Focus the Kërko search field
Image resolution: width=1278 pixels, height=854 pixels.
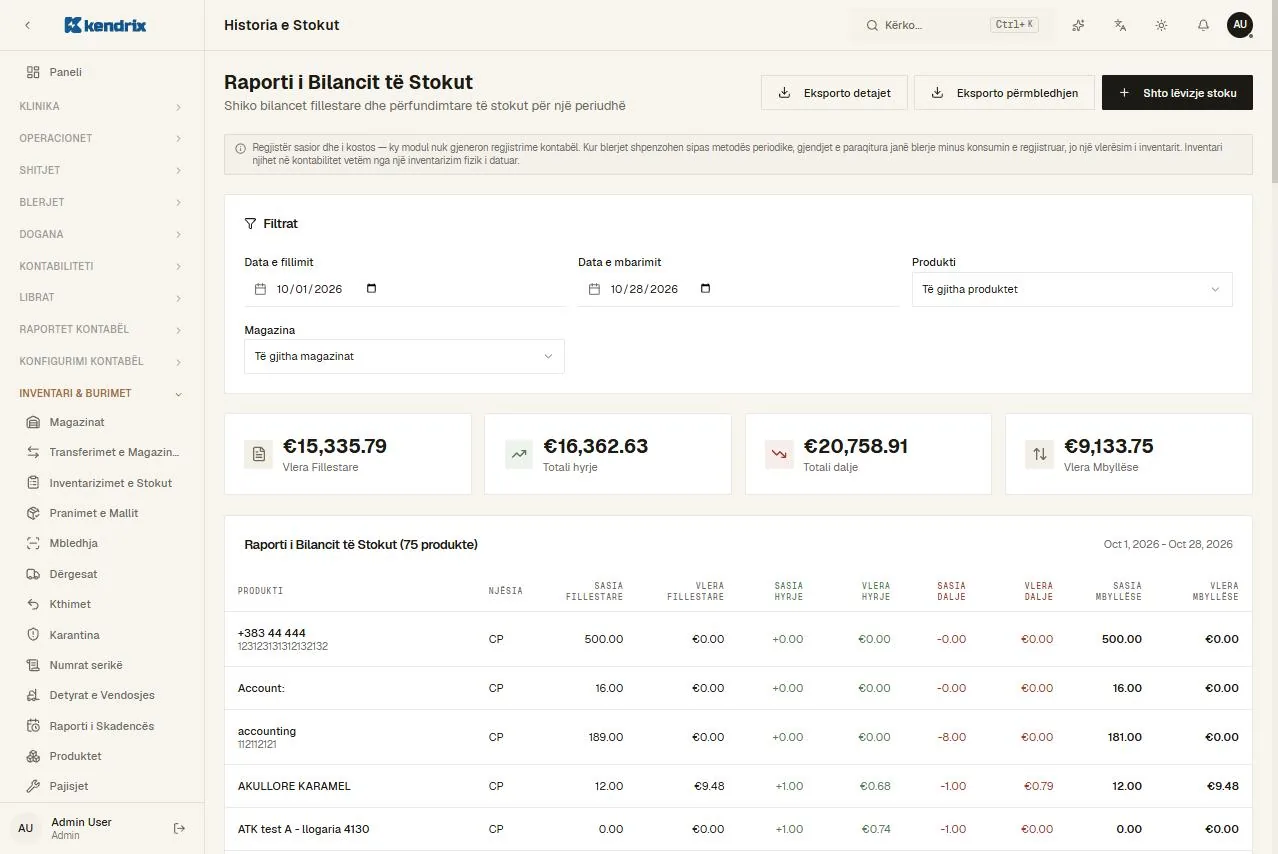tap(953, 25)
